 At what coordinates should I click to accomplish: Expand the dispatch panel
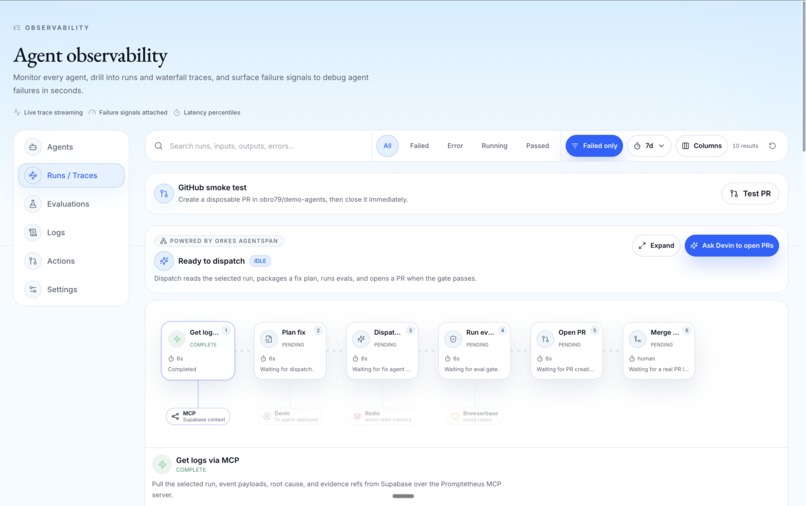pos(656,246)
